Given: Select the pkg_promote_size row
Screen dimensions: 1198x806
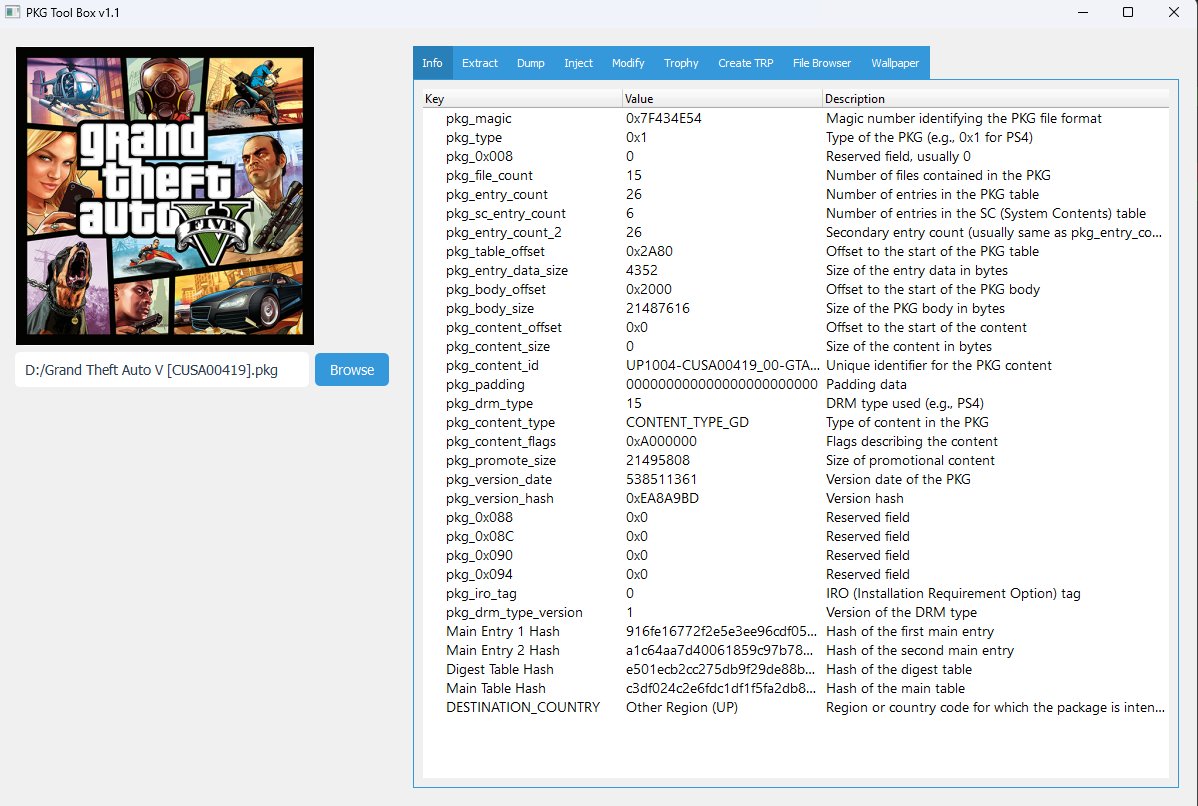Looking at the screenshot, I should tap(795, 461).
